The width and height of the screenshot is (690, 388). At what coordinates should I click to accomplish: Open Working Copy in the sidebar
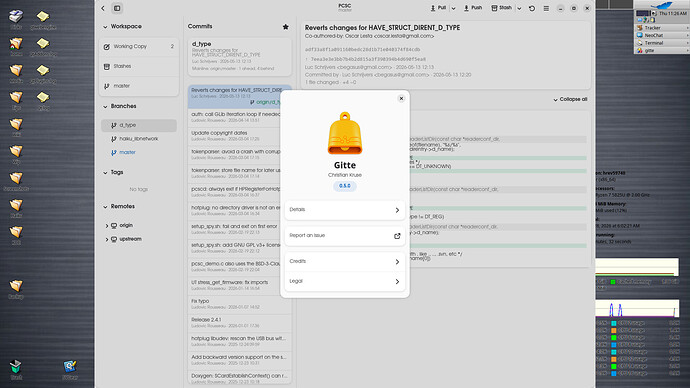click(139, 46)
